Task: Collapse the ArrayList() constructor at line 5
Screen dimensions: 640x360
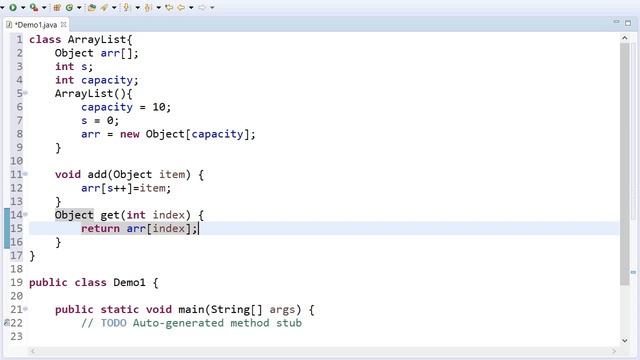Action: point(25,93)
